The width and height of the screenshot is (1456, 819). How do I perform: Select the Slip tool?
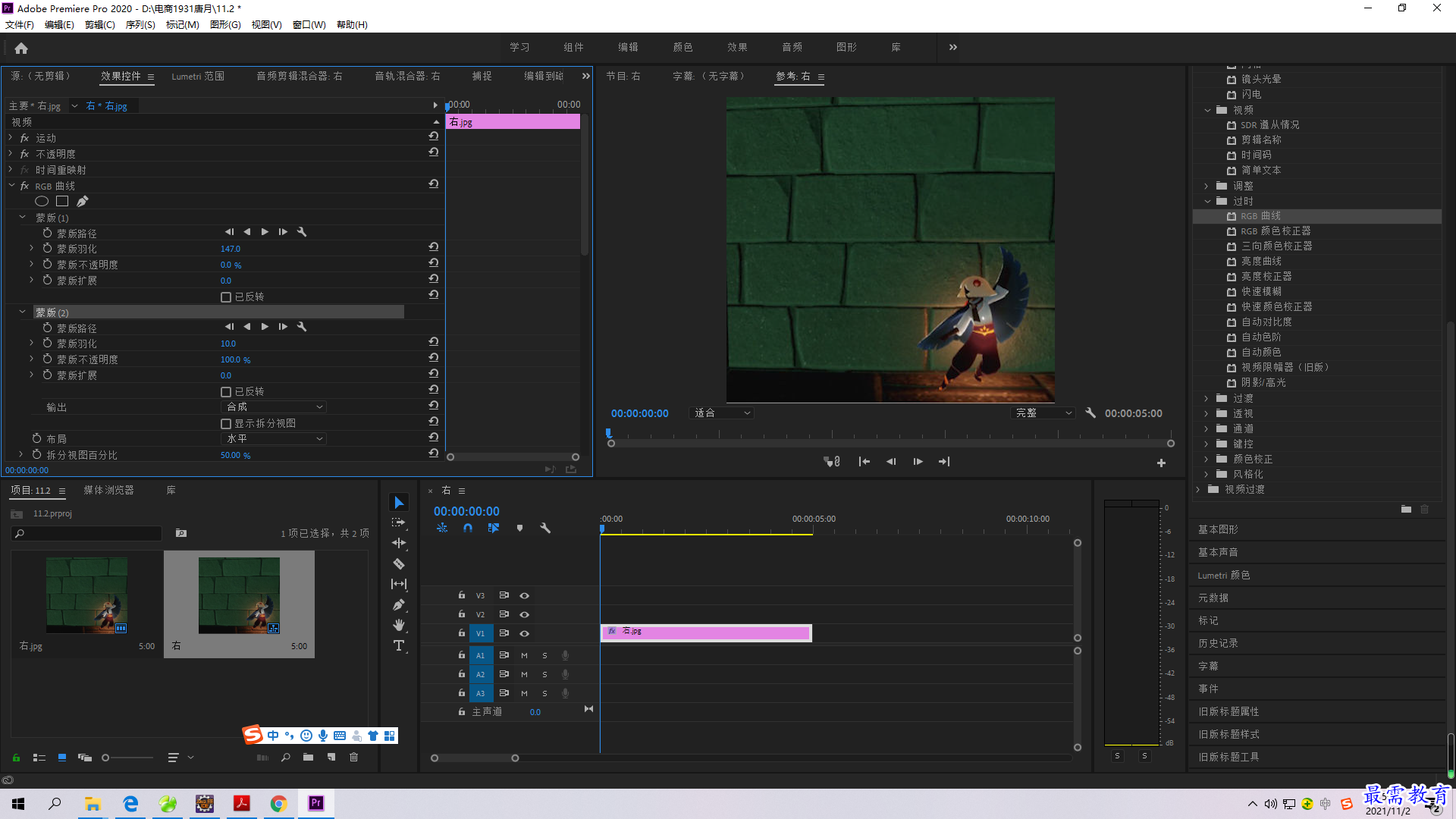(x=399, y=584)
